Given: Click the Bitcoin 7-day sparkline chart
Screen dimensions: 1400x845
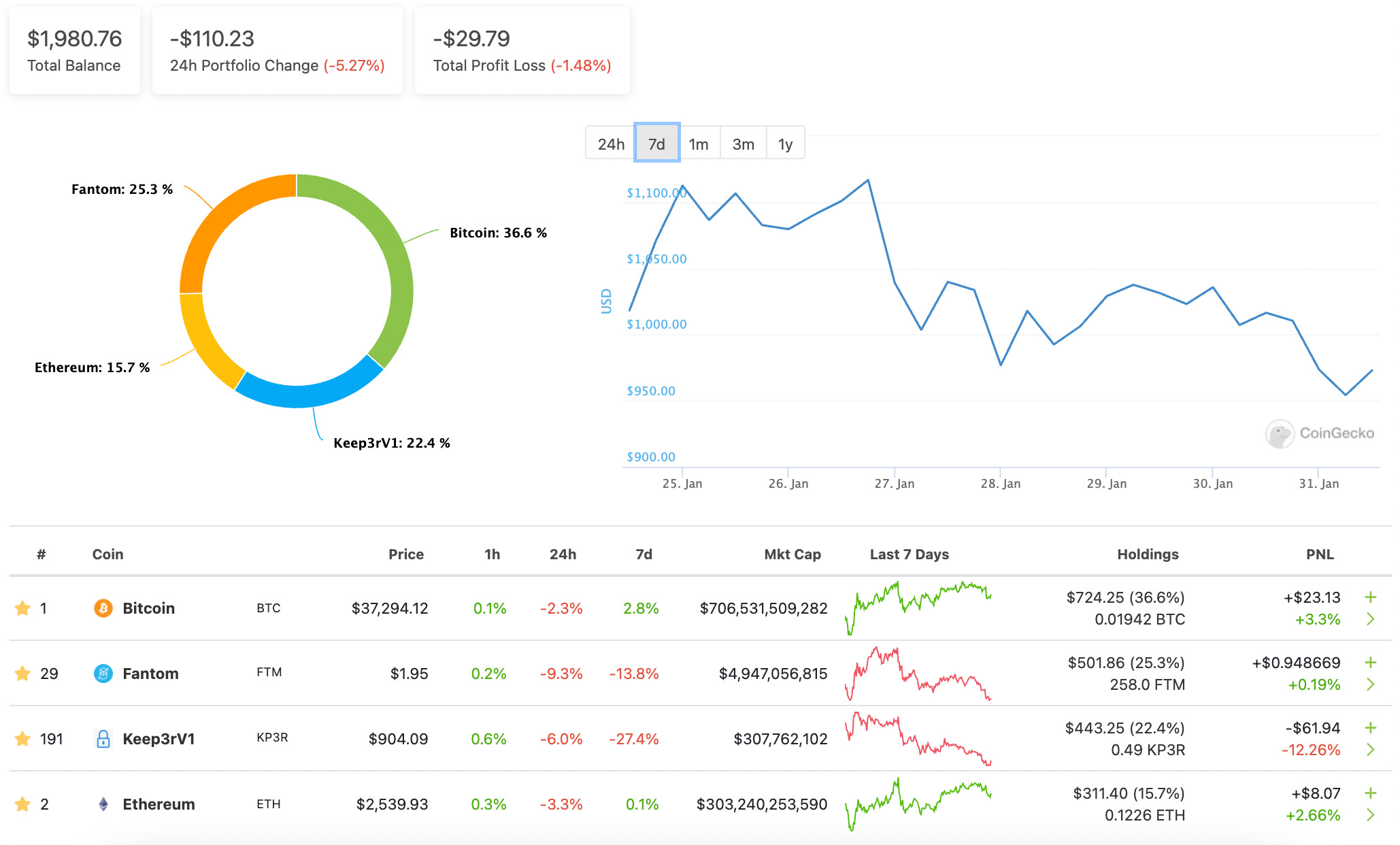Looking at the screenshot, I should 918,608.
